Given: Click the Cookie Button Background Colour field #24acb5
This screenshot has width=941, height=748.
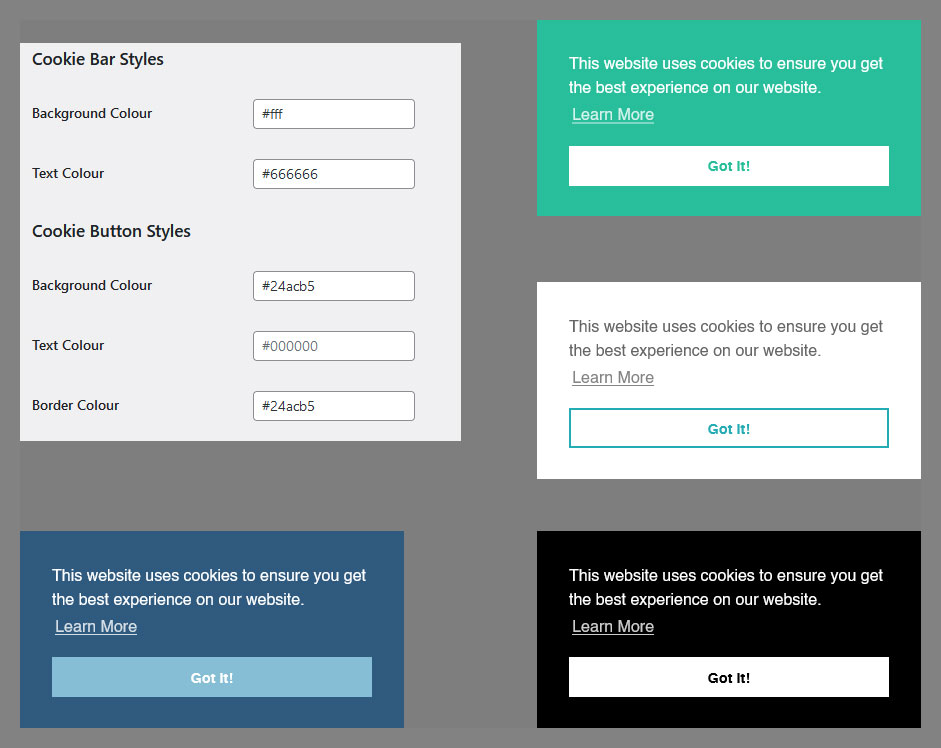Looking at the screenshot, I should (x=334, y=286).
